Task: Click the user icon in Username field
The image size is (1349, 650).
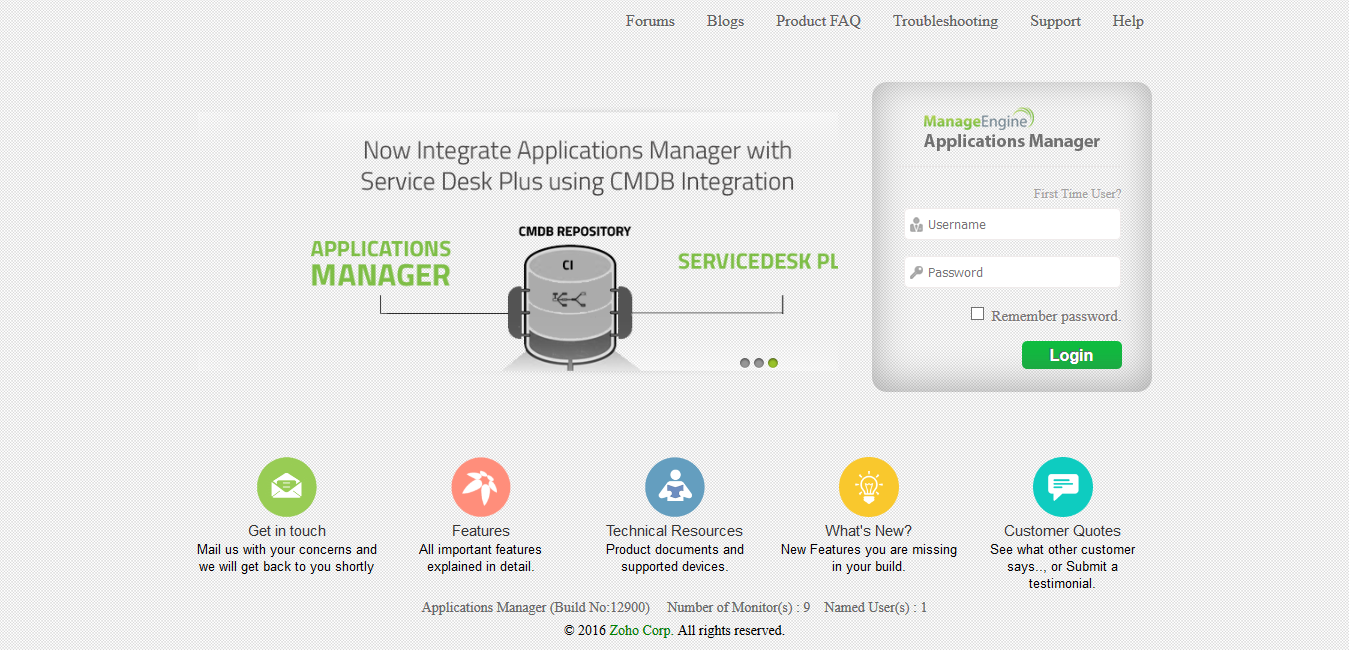Action: coord(916,225)
